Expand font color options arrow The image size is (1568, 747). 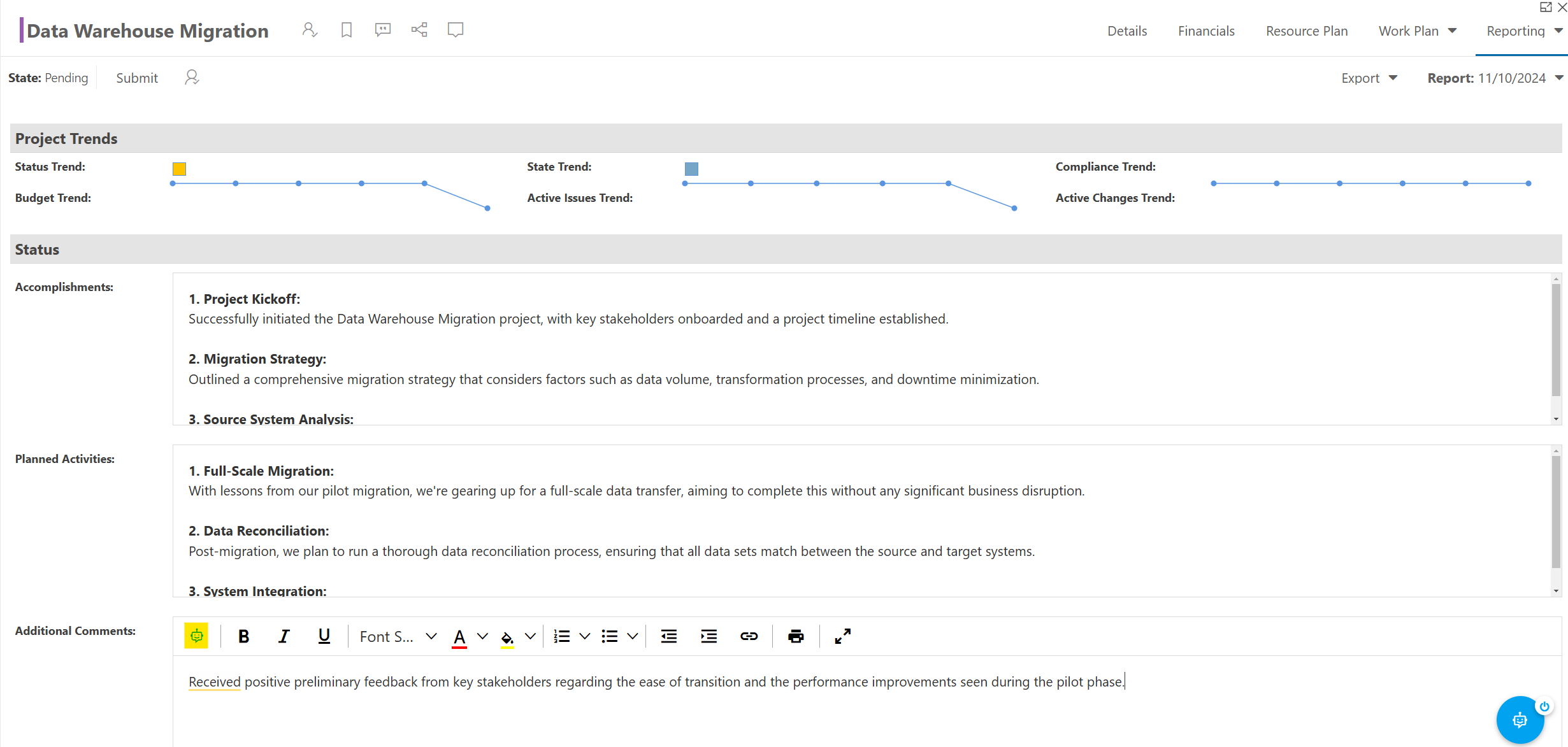pyautogui.click(x=483, y=636)
